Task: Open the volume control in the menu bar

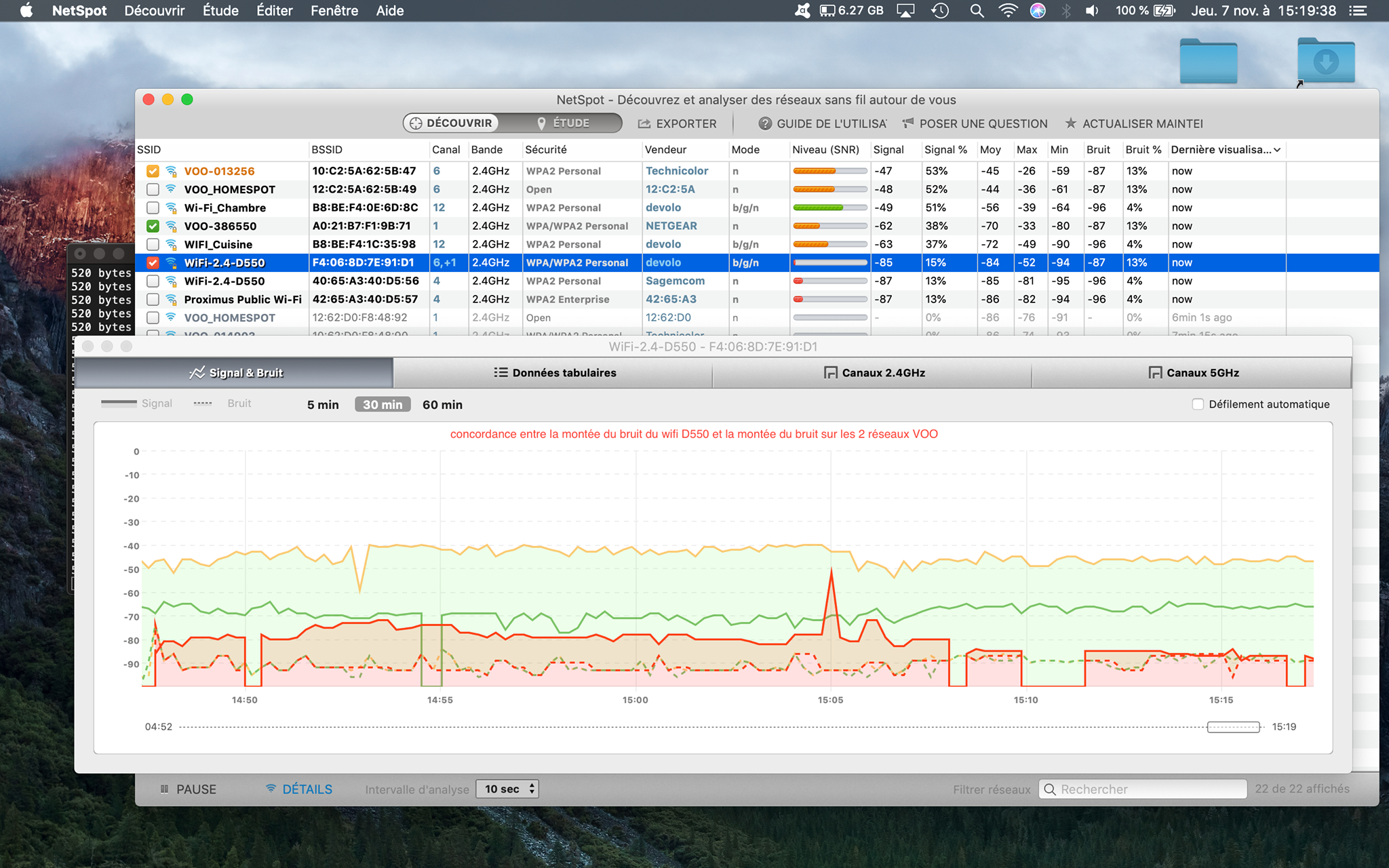Action: pos(1091,10)
